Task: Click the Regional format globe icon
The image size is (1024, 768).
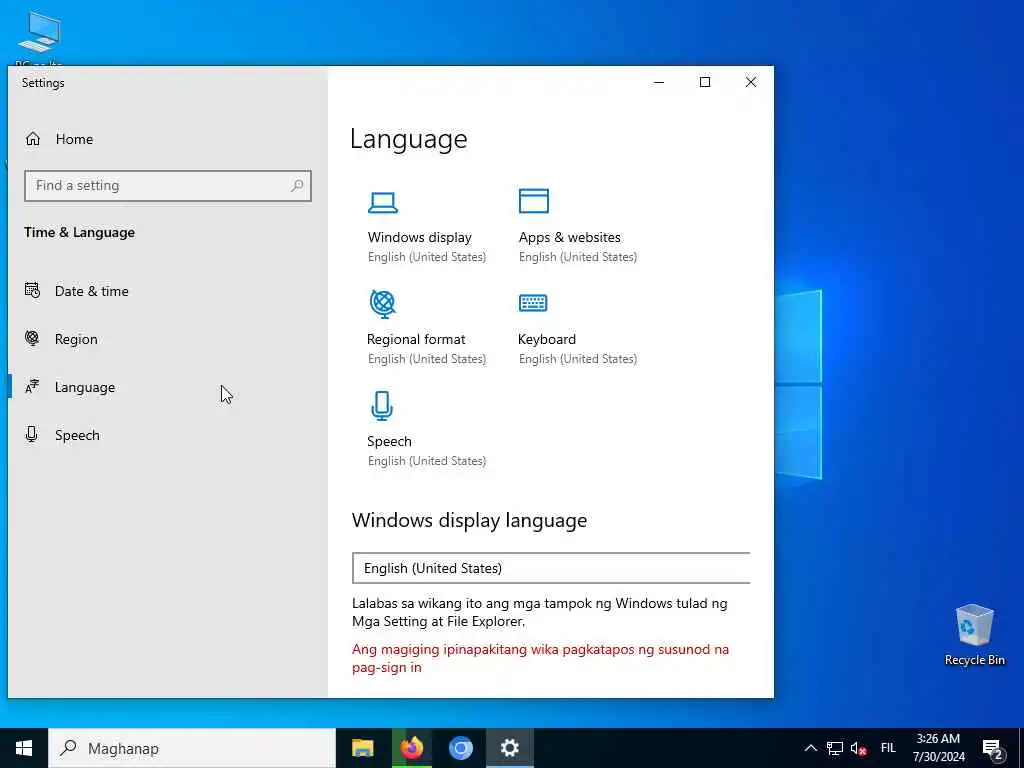Action: pyautogui.click(x=383, y=304)
